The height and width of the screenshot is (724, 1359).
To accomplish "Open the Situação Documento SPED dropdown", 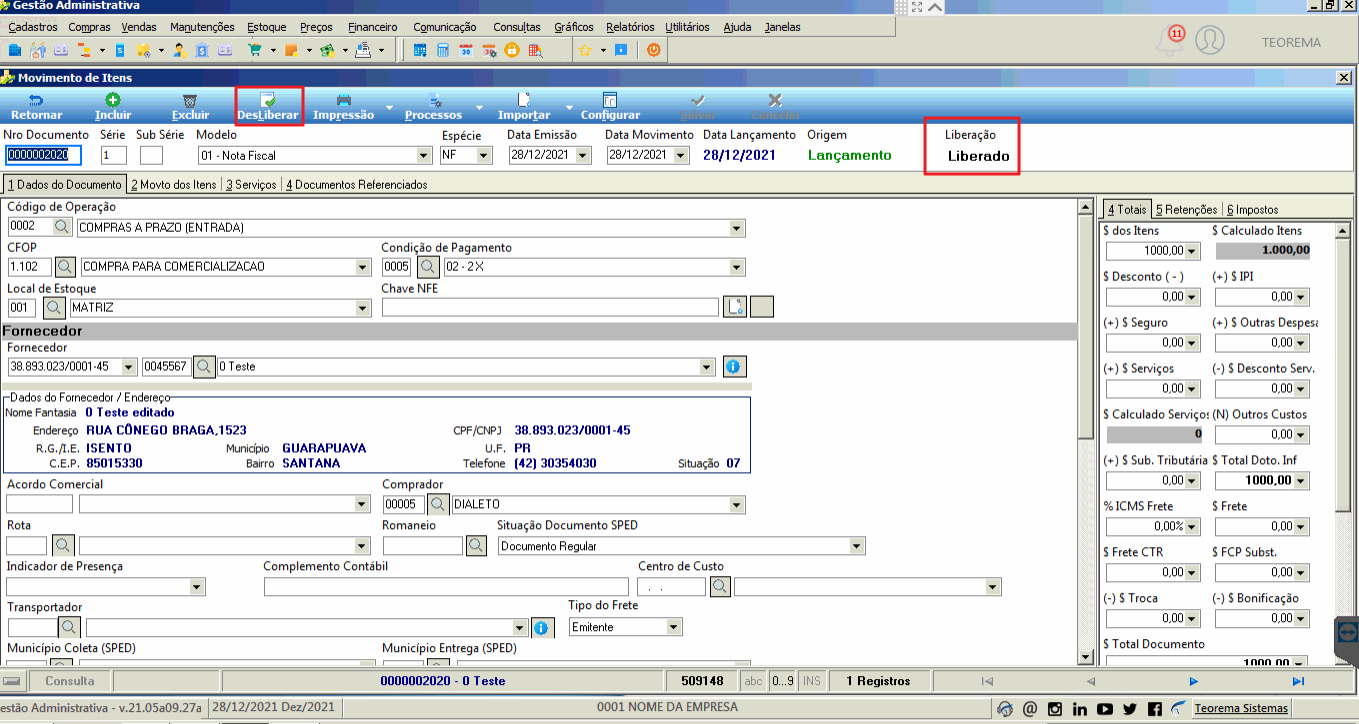I will click(857, 546).
